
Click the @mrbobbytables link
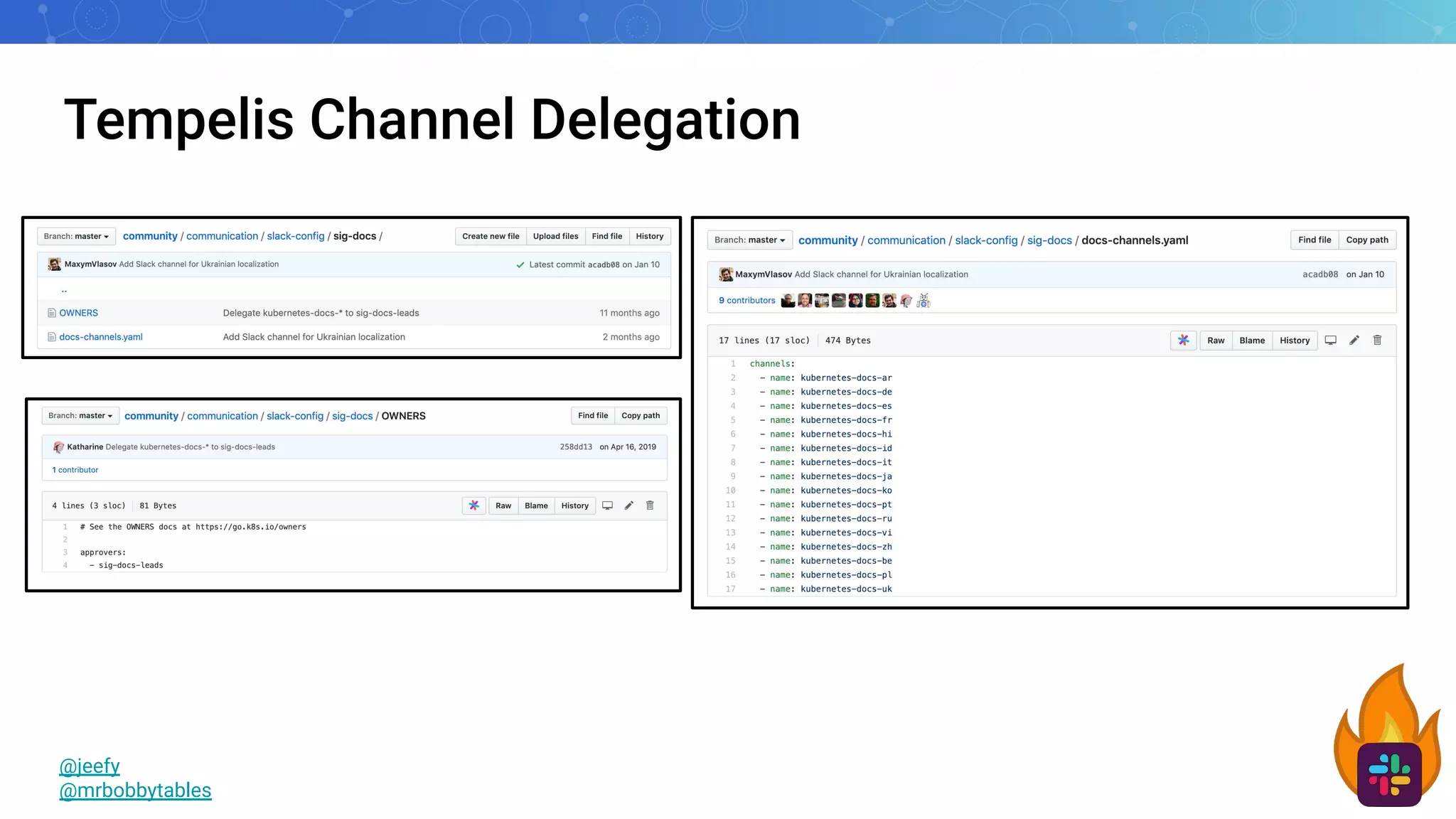tap(135, 791)
